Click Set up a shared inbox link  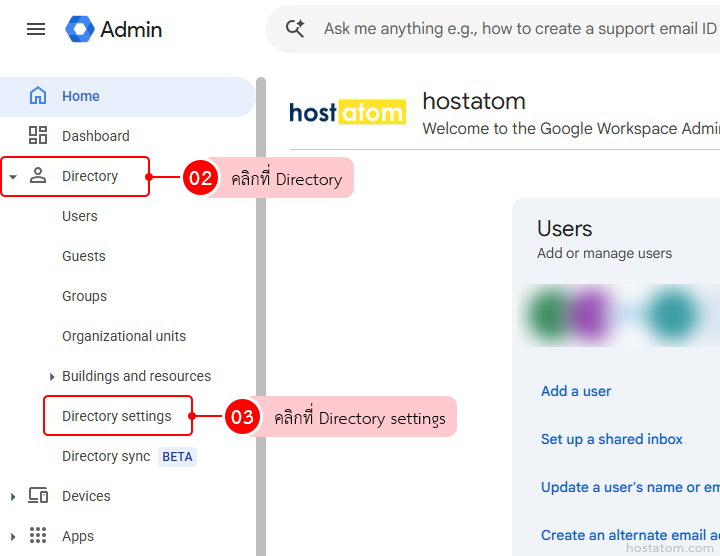pyautogui.click(x=612, y=439)
